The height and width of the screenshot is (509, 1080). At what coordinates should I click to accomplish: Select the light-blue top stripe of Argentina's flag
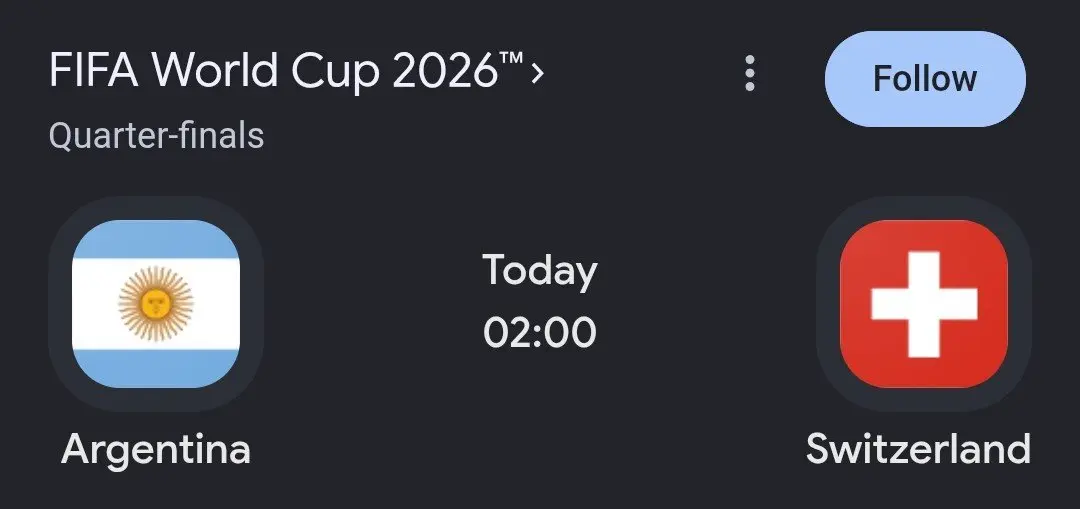tap(156, 240)
